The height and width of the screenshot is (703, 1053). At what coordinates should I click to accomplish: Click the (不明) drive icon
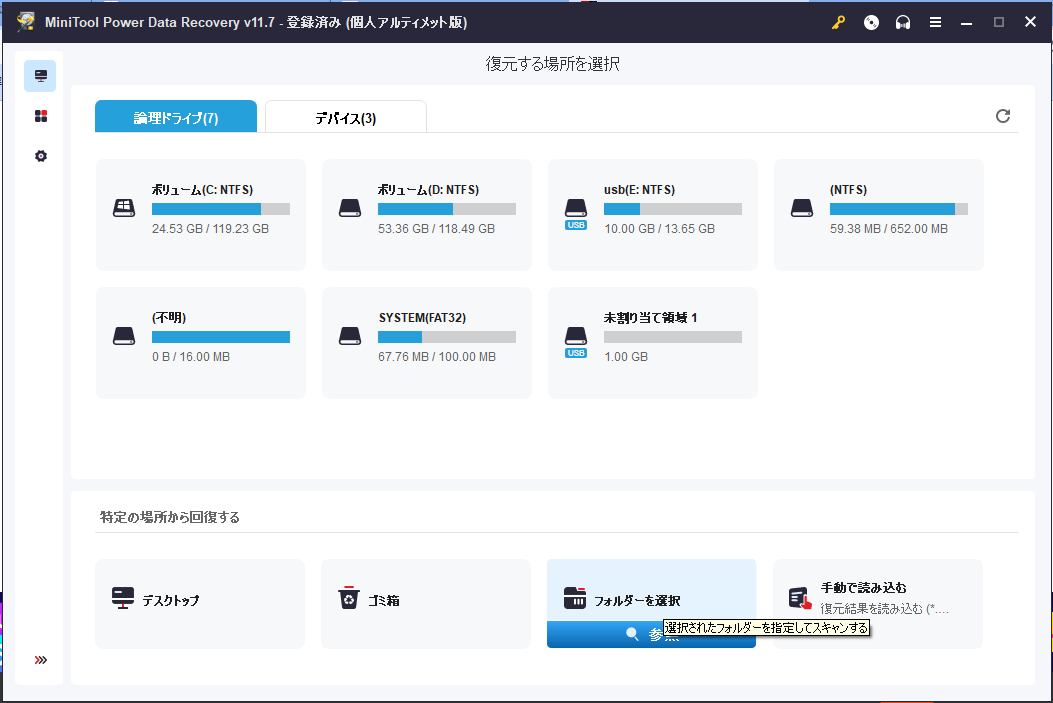(124, 336)
